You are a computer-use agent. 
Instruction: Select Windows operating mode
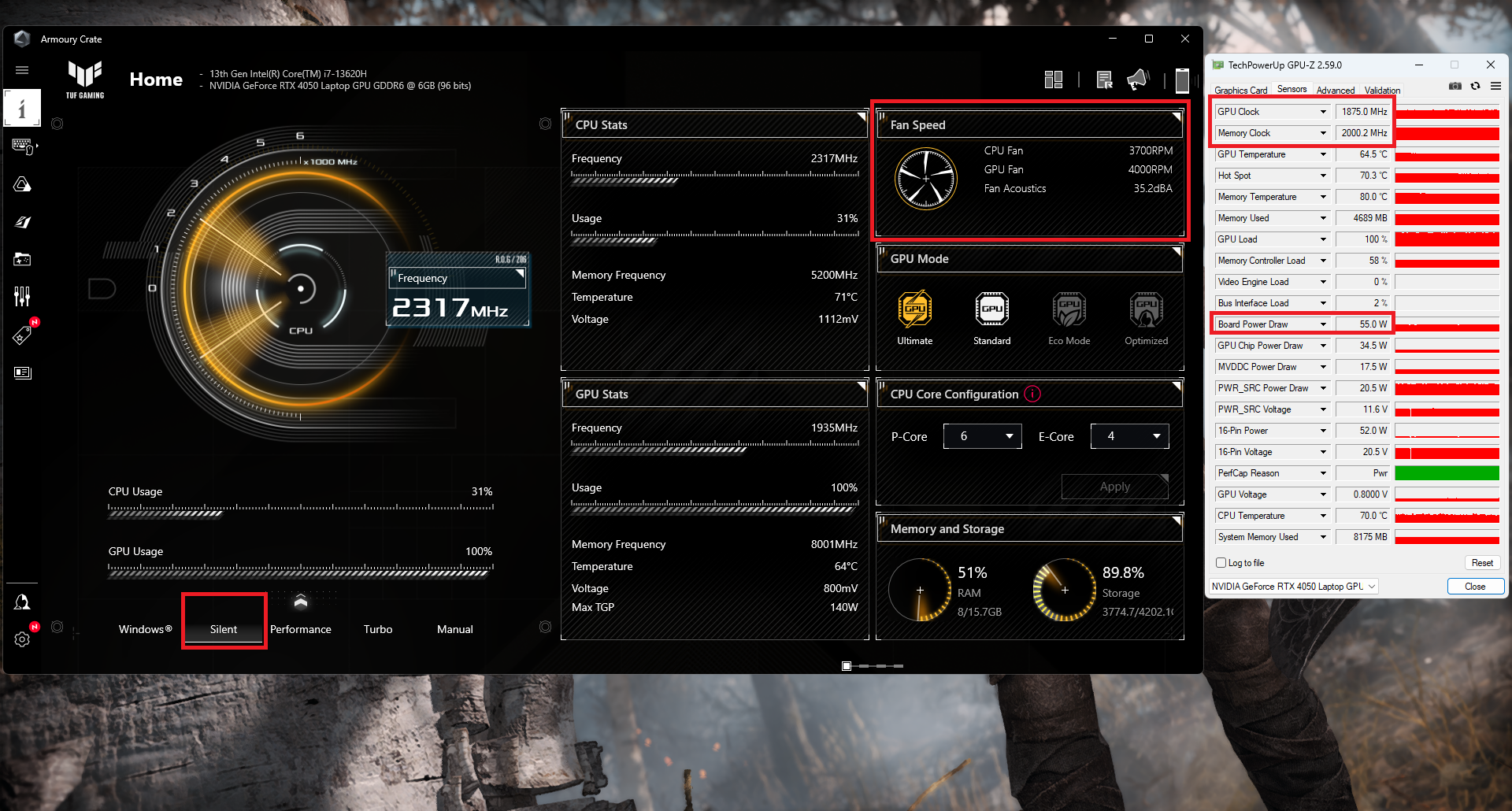146,629
